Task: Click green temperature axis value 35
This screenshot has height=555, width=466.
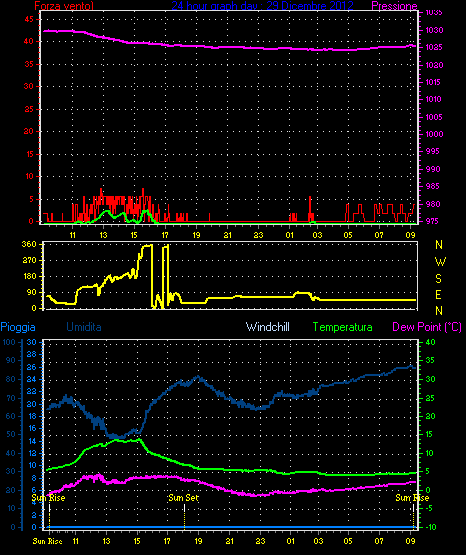Action: 430,360
